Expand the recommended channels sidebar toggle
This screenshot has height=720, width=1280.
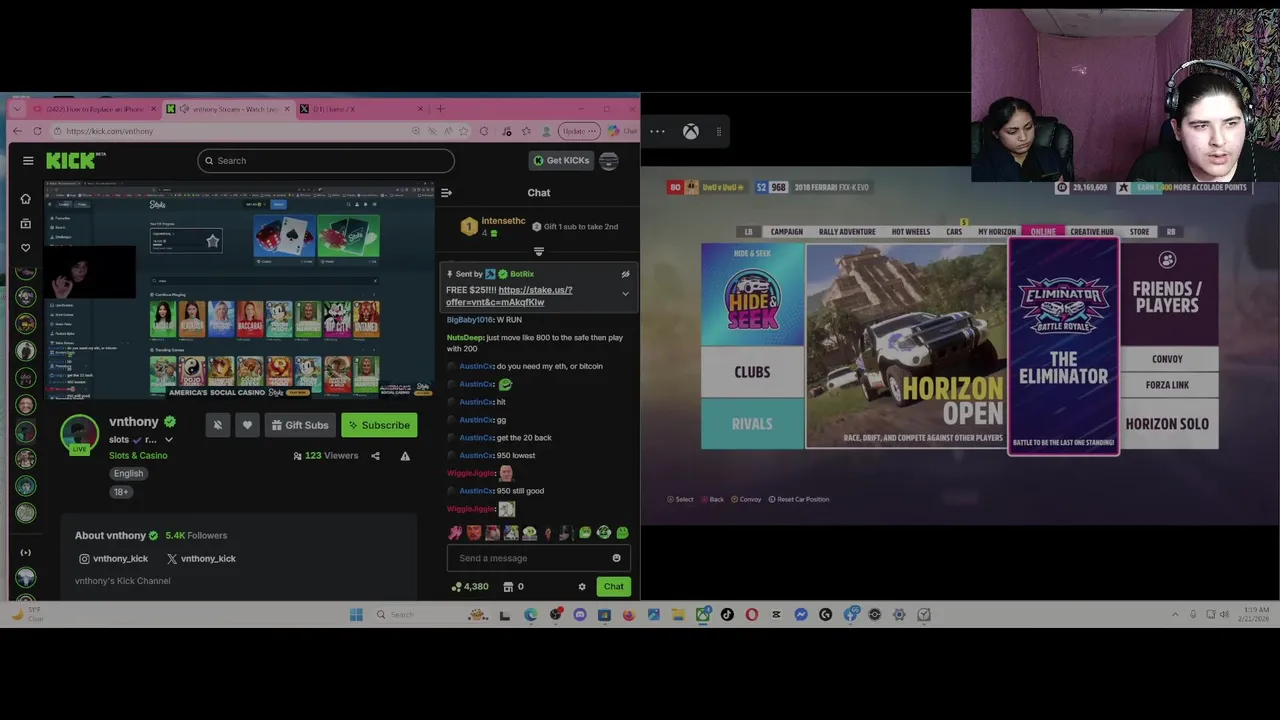pyautogui.click(x=26, y=552)
